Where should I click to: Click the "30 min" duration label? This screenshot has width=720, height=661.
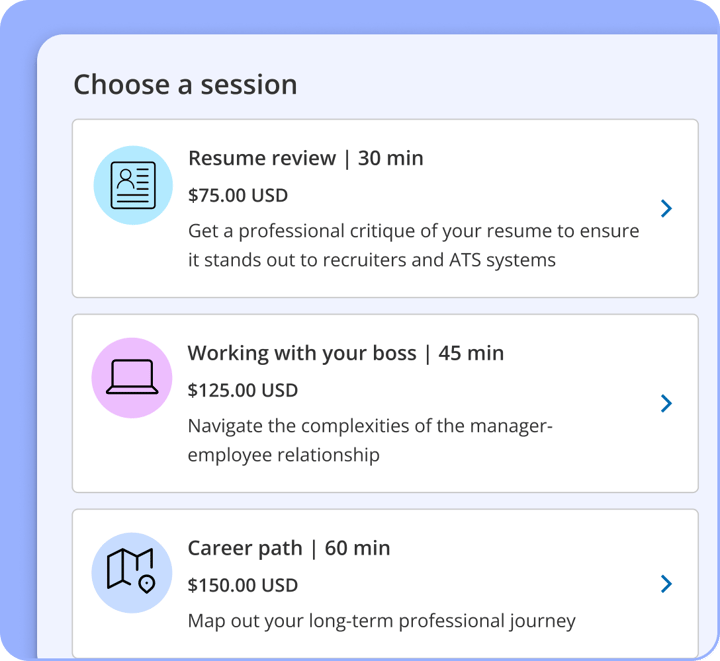391,158
